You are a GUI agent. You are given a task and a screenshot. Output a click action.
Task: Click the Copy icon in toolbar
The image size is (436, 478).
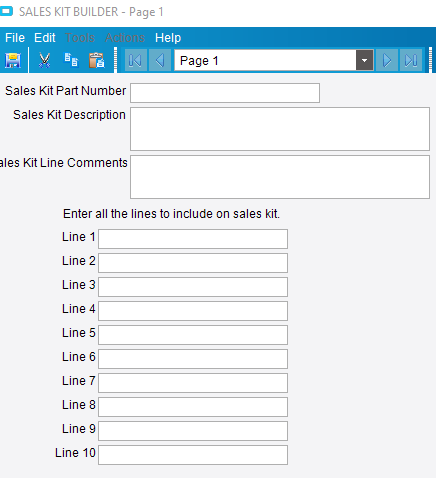pyautogui.click(x=71, y=60)
